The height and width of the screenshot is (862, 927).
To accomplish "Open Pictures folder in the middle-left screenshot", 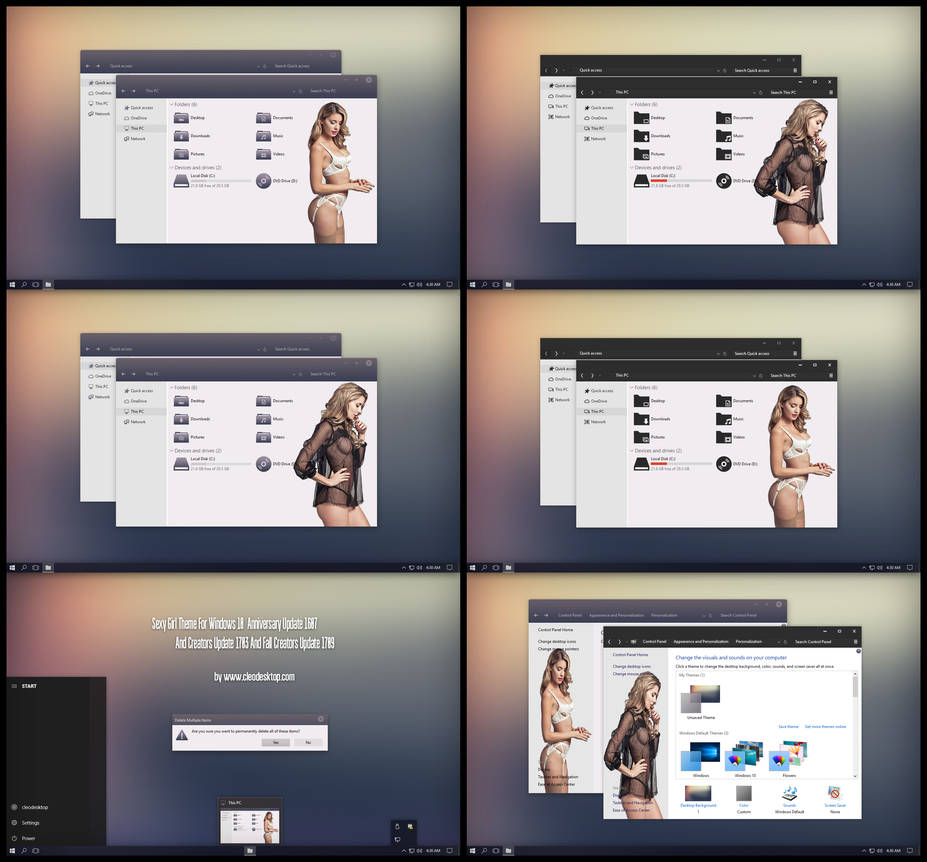I will [190, 437].
